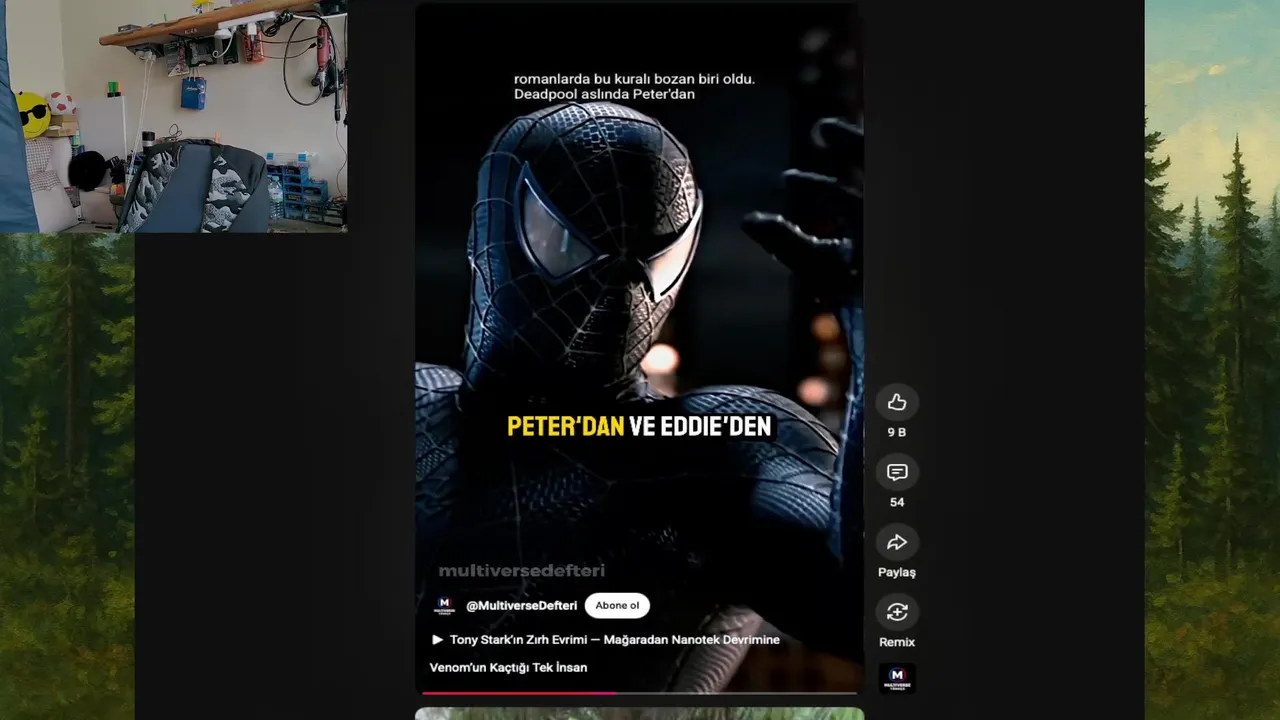Open MultiverseDefteri channel avatar

click(444, 605)
